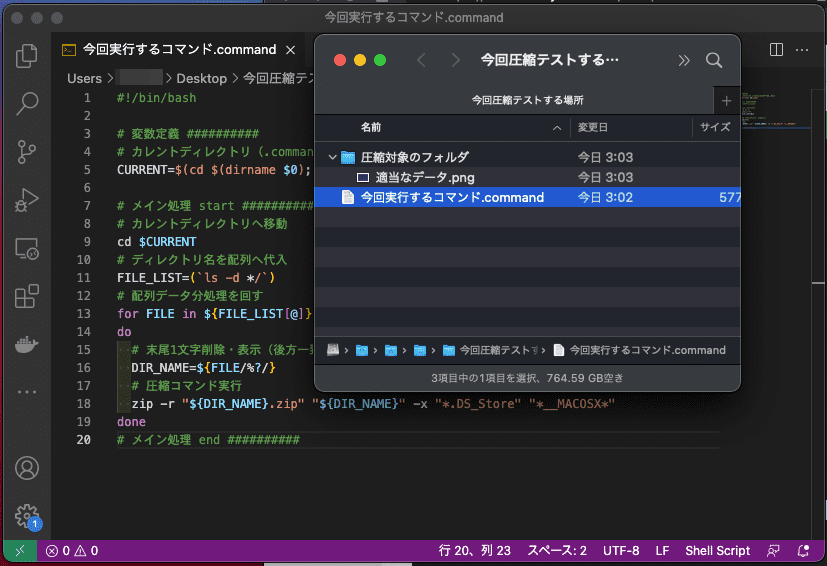
Task: Sort by サイズ column header
Action: point(715,127)
